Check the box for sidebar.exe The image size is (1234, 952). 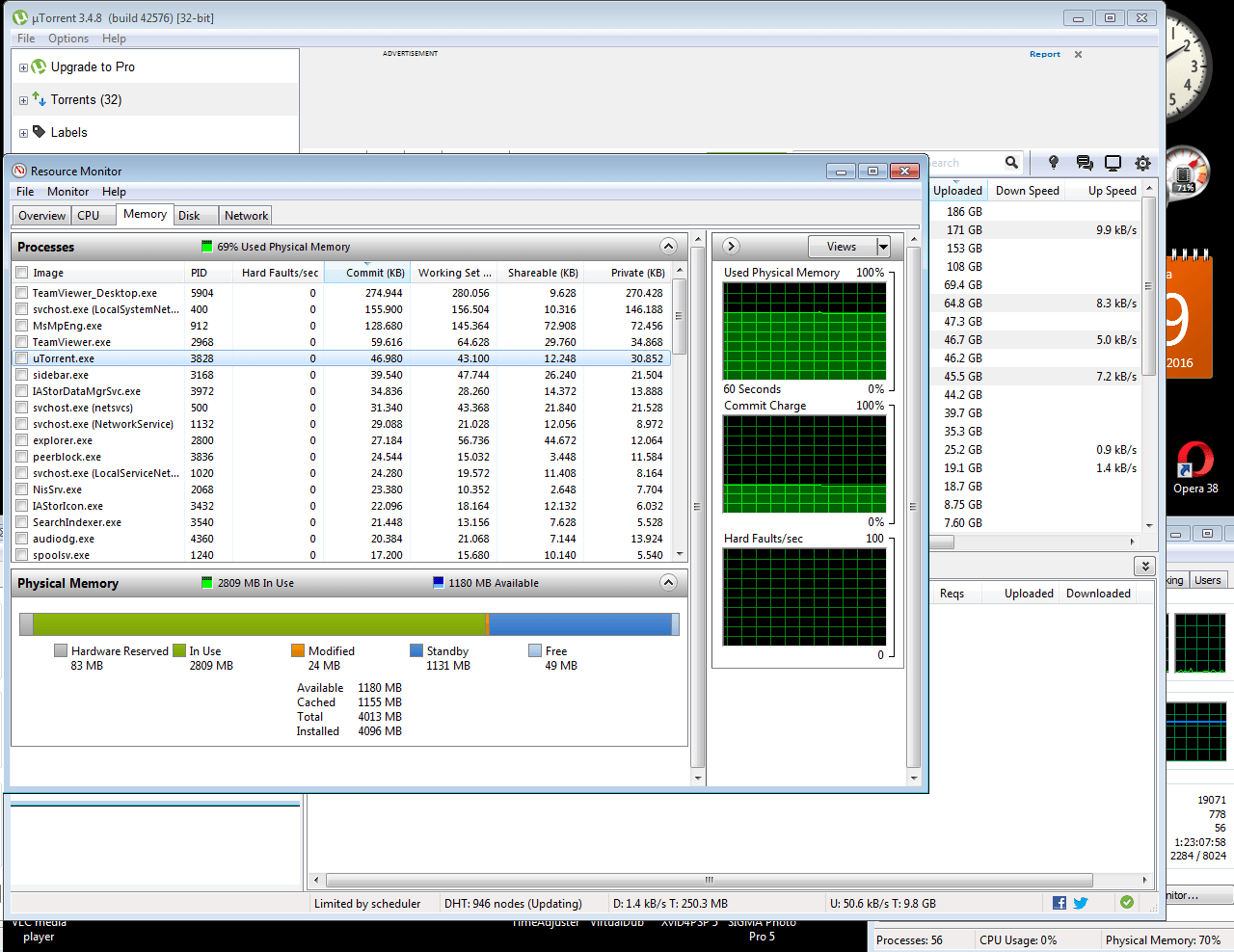pos(21,375)
